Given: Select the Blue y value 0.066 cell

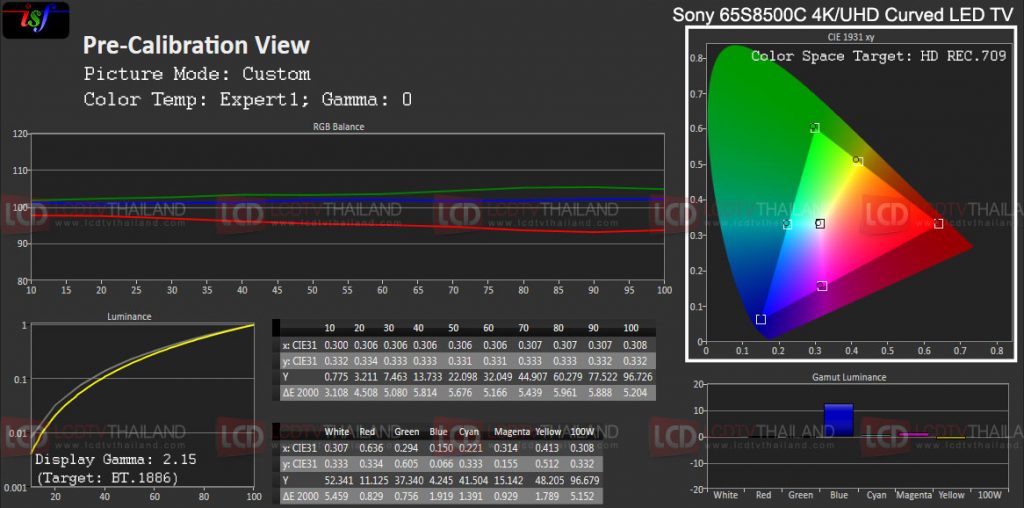Looking at the screenshot, I should click(440, 464).
